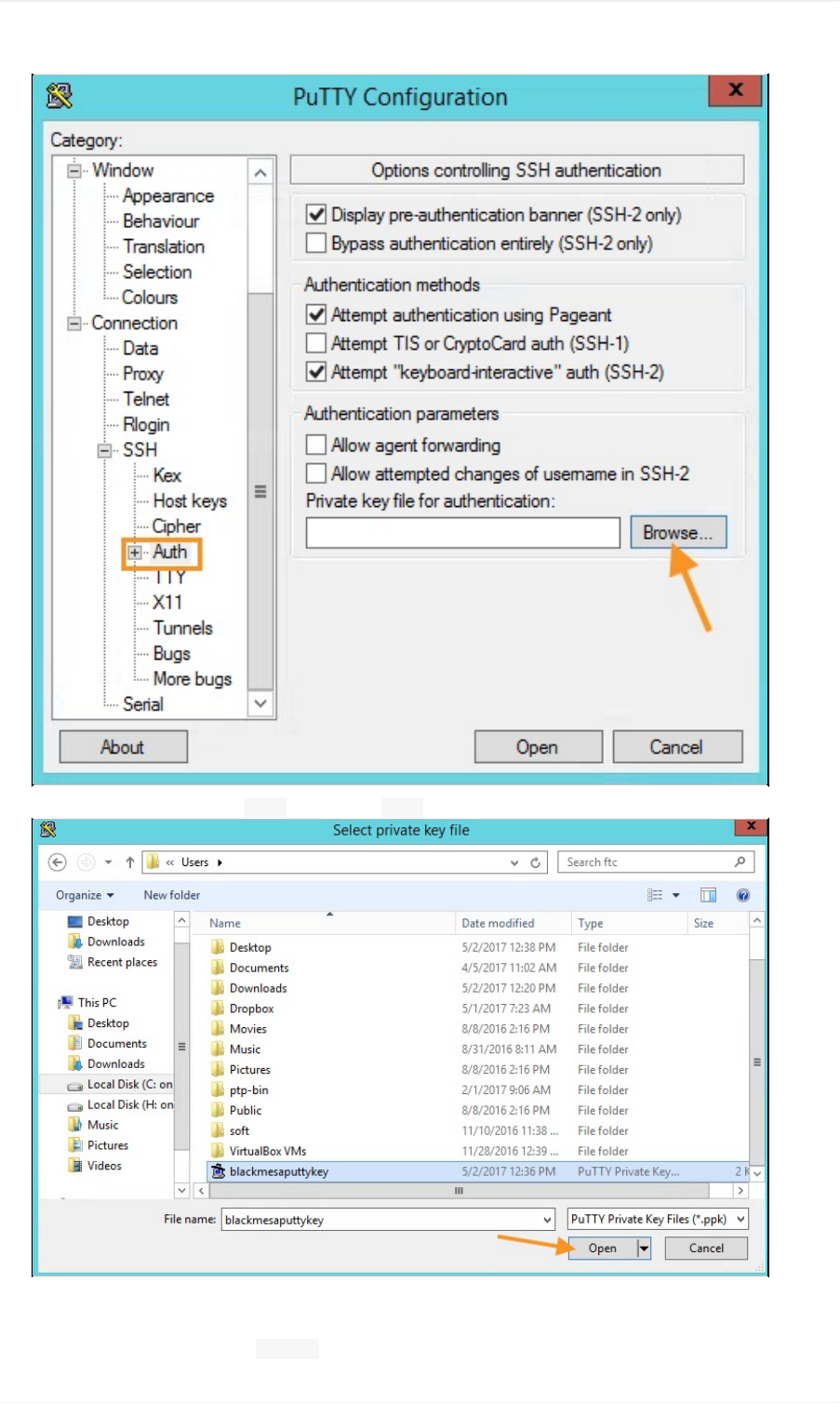Click the About button in PuTTY
The height and width of the screenshot is (1403, 840).
(x=123, y=747)
